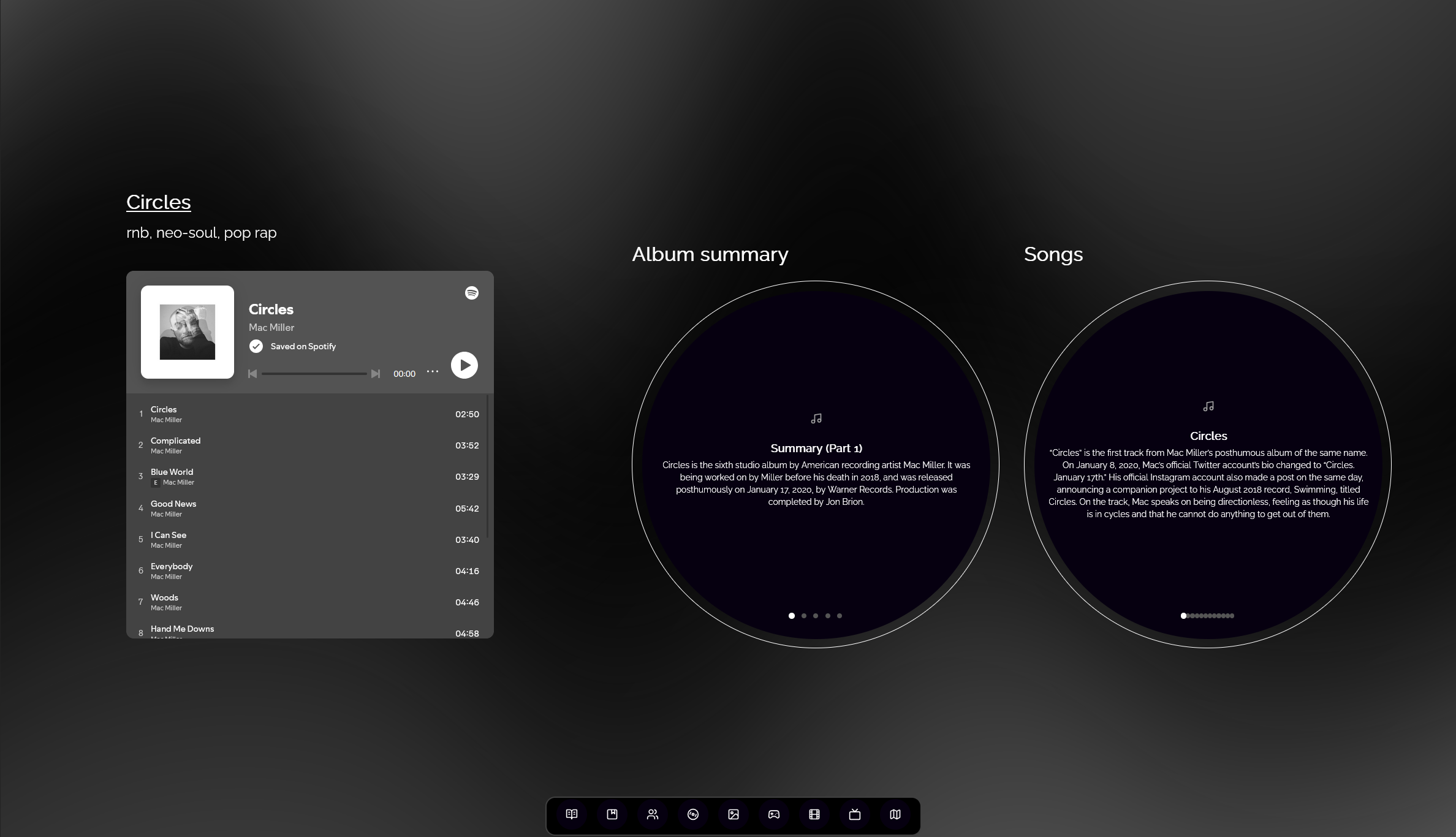Select the fourth dot of Album summary carousel

tap(828, 616)
